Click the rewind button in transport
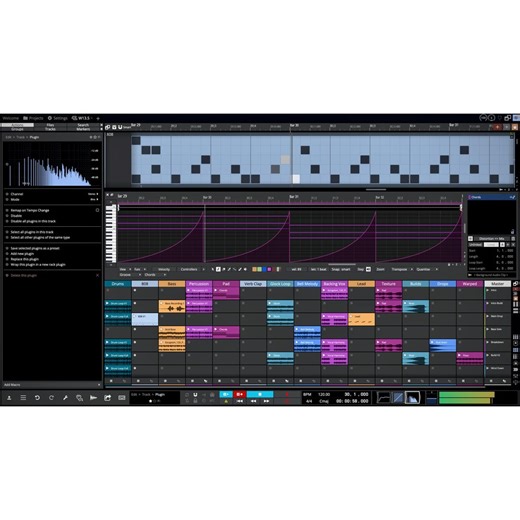The width and height of the screenshot is (520, 520). point(253,401)
